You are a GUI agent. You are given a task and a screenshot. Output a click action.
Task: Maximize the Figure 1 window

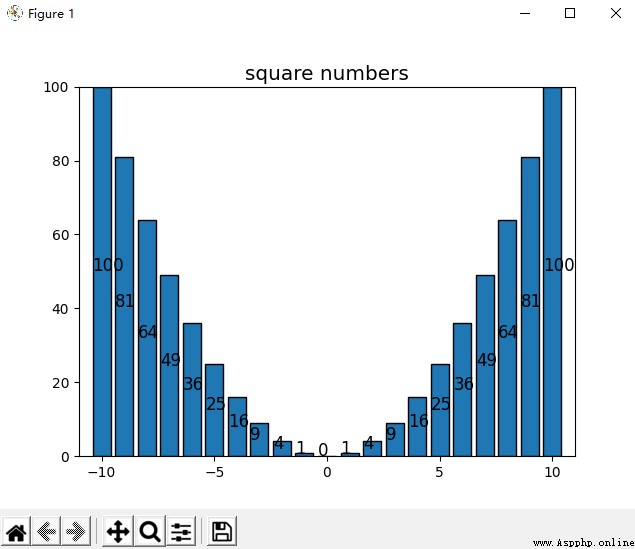coord(570,13)
